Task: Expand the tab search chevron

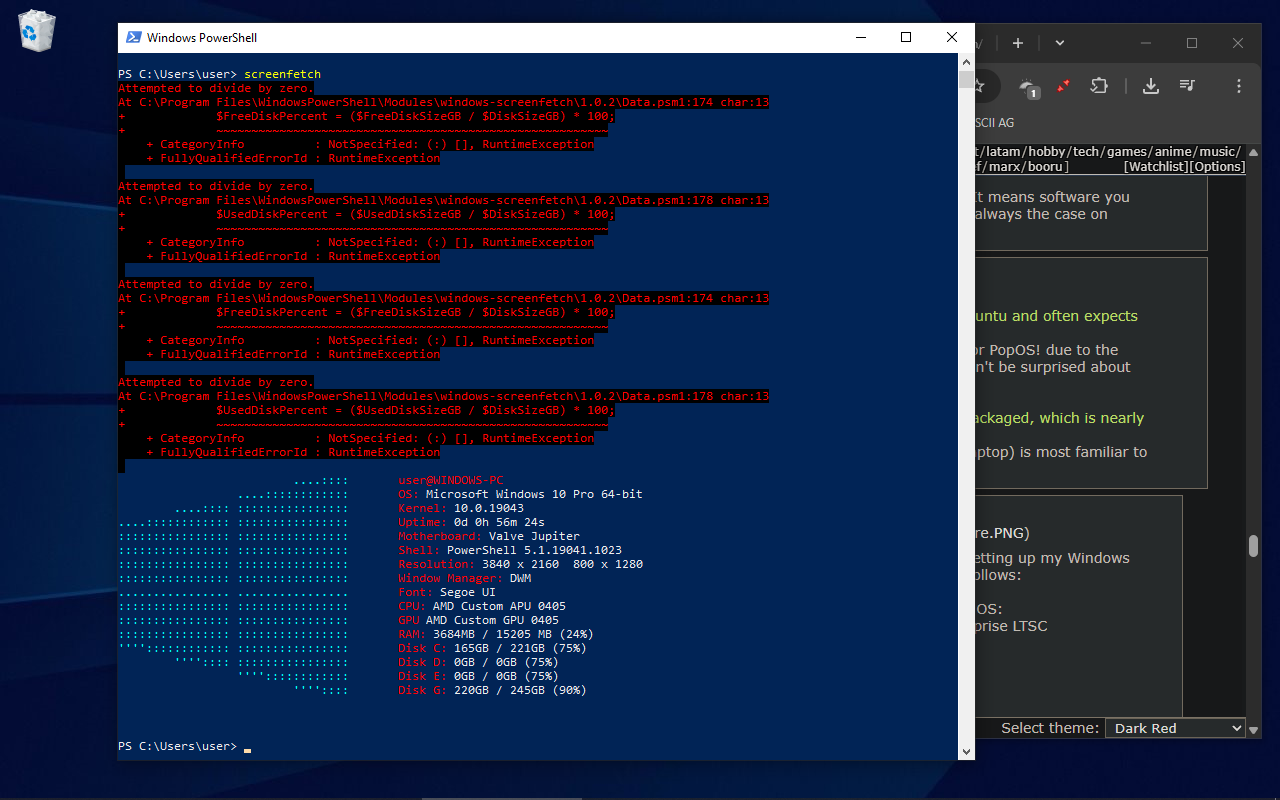Action: 1059,43
